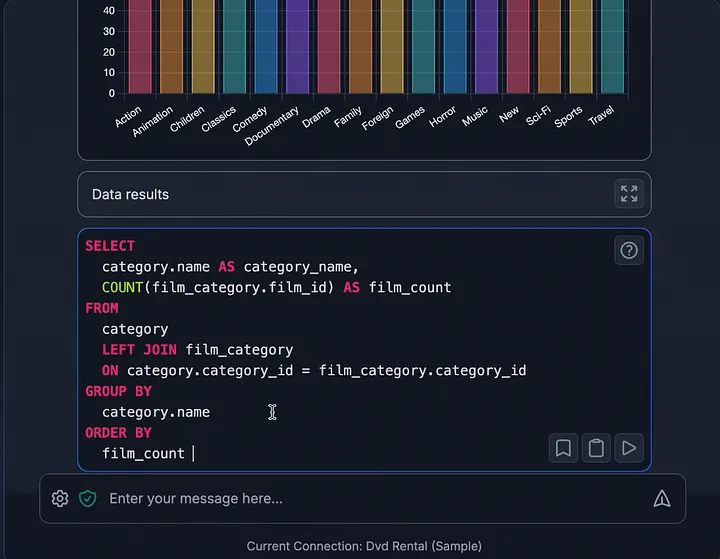The height and width of the screenshot is (559, 720).
Task: Click the Classics teal bar
Action: coord(235,46)
